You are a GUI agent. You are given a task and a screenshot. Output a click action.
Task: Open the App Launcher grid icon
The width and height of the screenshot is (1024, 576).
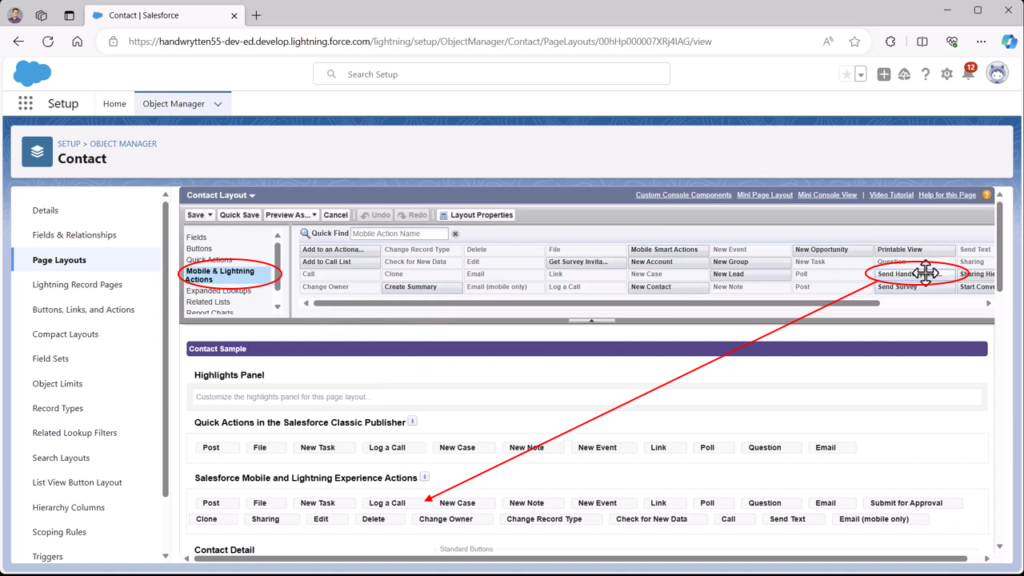[24, 103]
